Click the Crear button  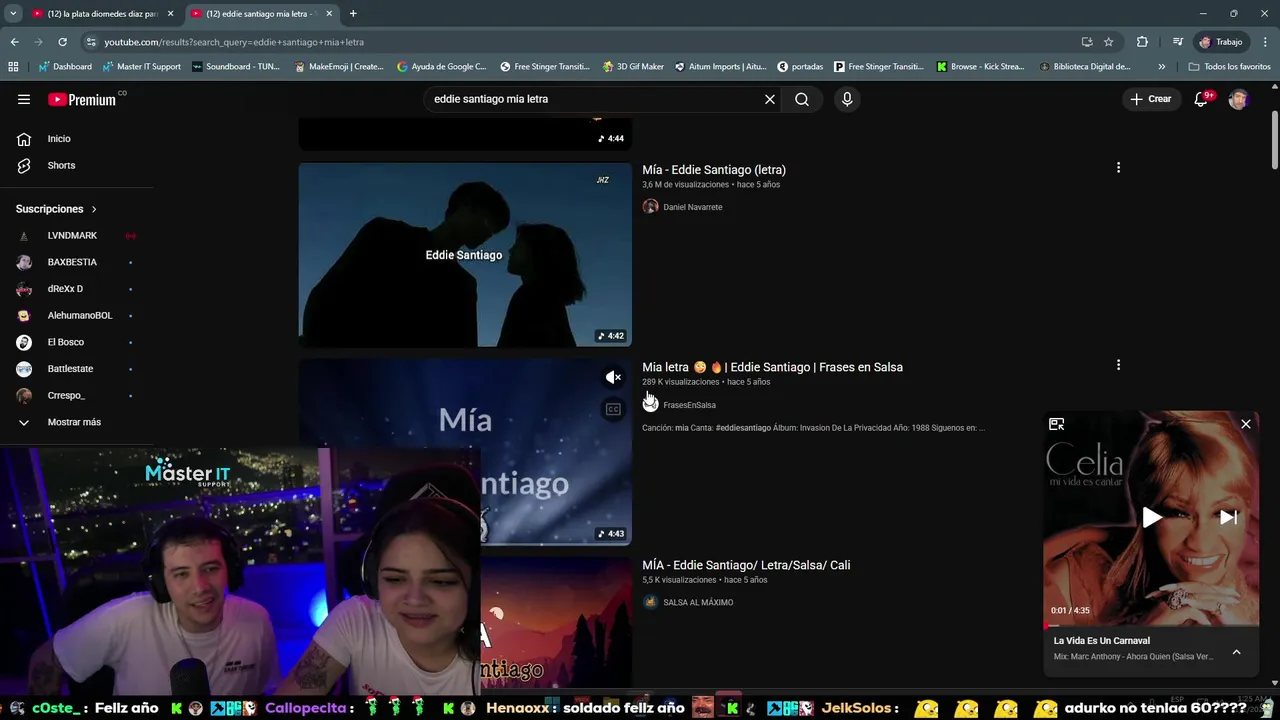[1150, 99]
